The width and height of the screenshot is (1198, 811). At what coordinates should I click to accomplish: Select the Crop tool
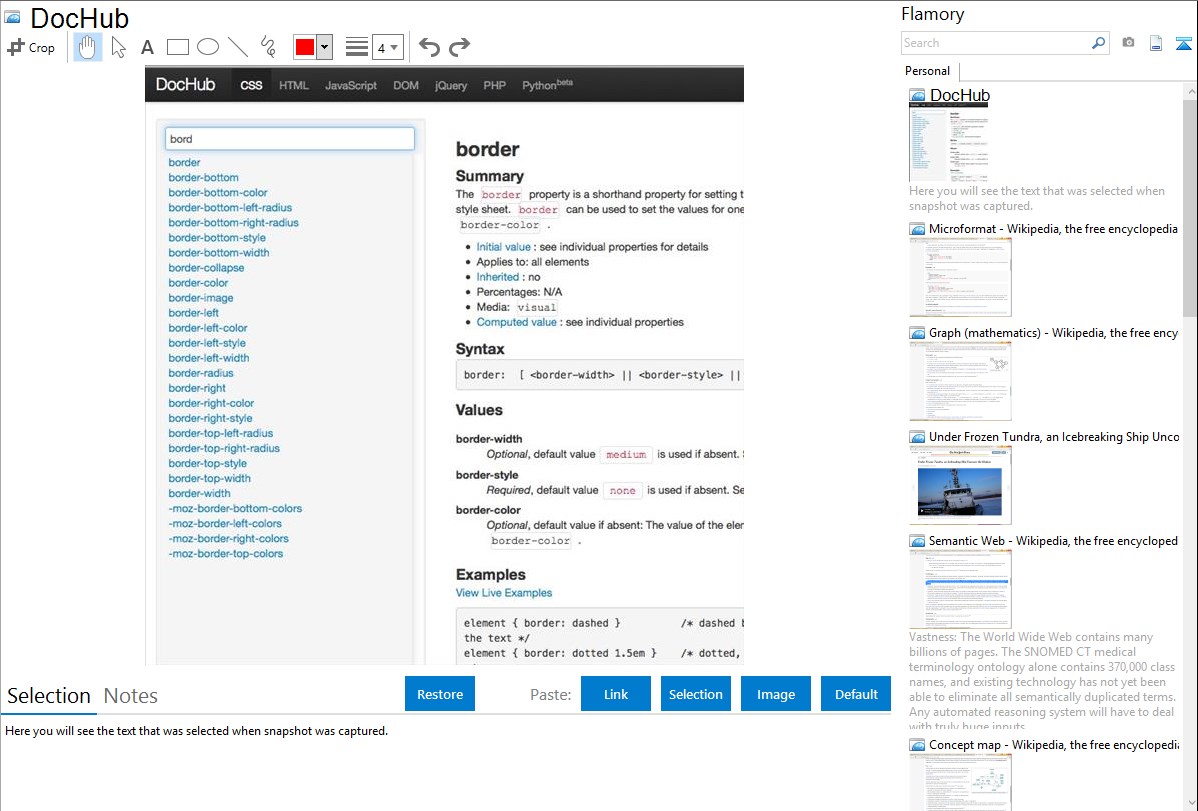point(31,47)
